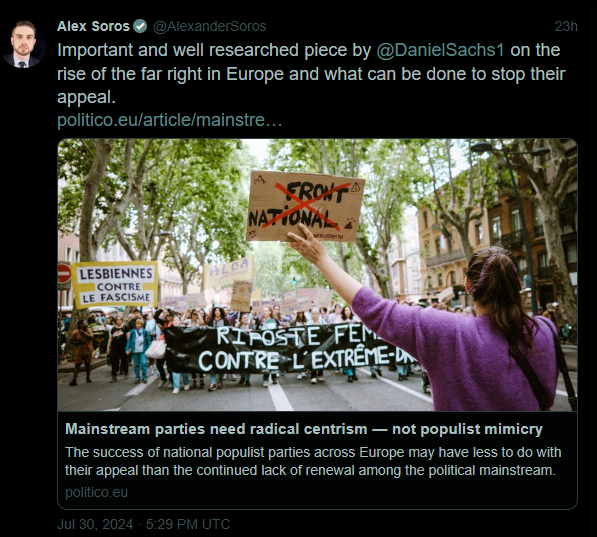Click the brick building with balconies in the photo
This screenshot has height=537, width=597.
coord(495,244)
